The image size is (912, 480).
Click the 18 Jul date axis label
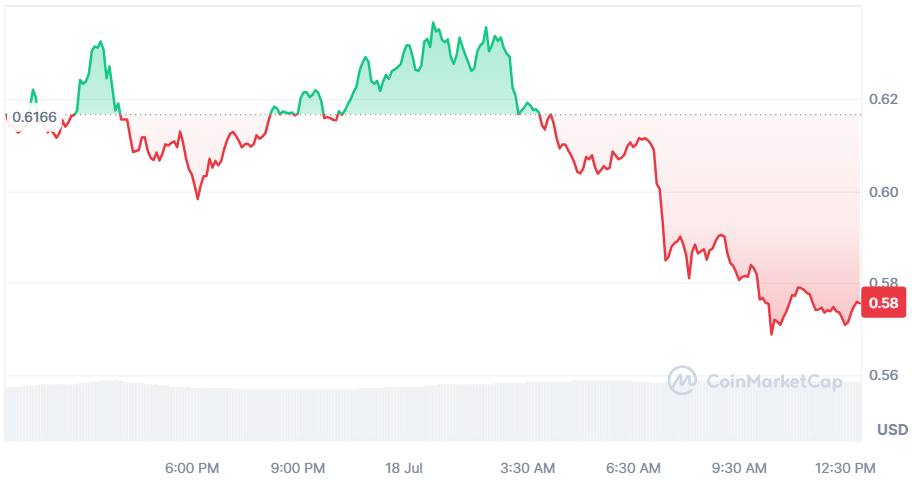coord(404,468)
